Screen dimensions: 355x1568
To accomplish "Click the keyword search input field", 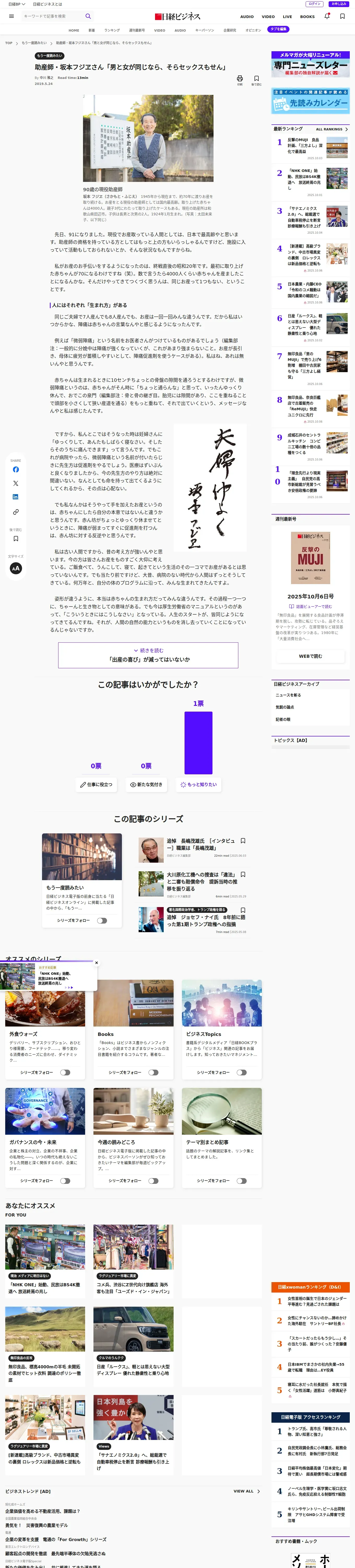I will (x=52, y=16).
